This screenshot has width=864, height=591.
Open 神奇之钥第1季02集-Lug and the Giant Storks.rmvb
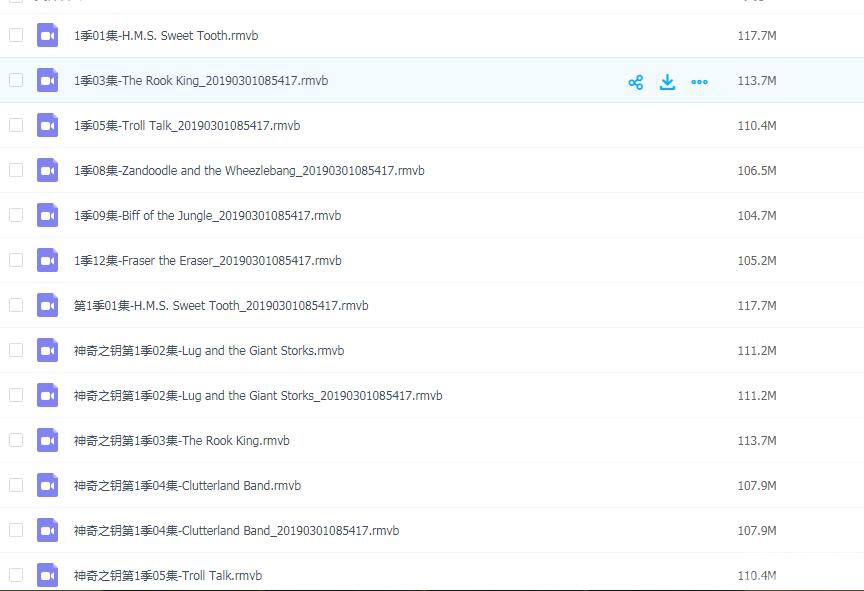click(x=208, y=351)
